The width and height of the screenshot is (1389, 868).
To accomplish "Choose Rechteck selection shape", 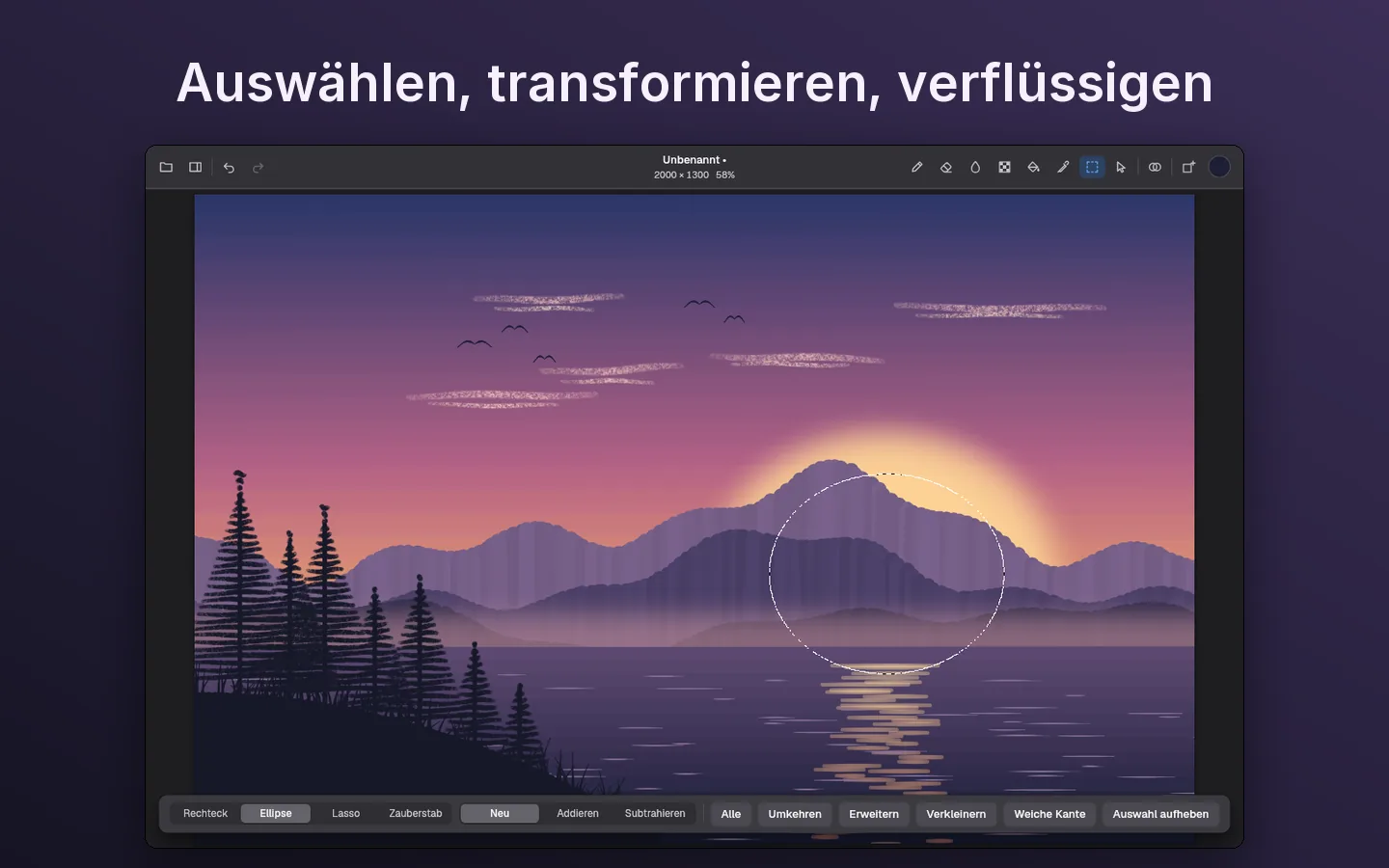I will click(x=205, y=814).
